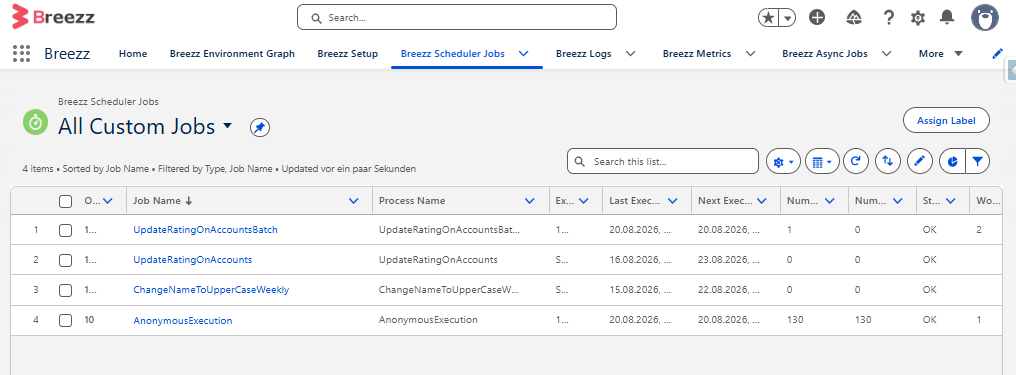
Task: Open the Breezz Async Jobs tab
Action: point(824,54)
